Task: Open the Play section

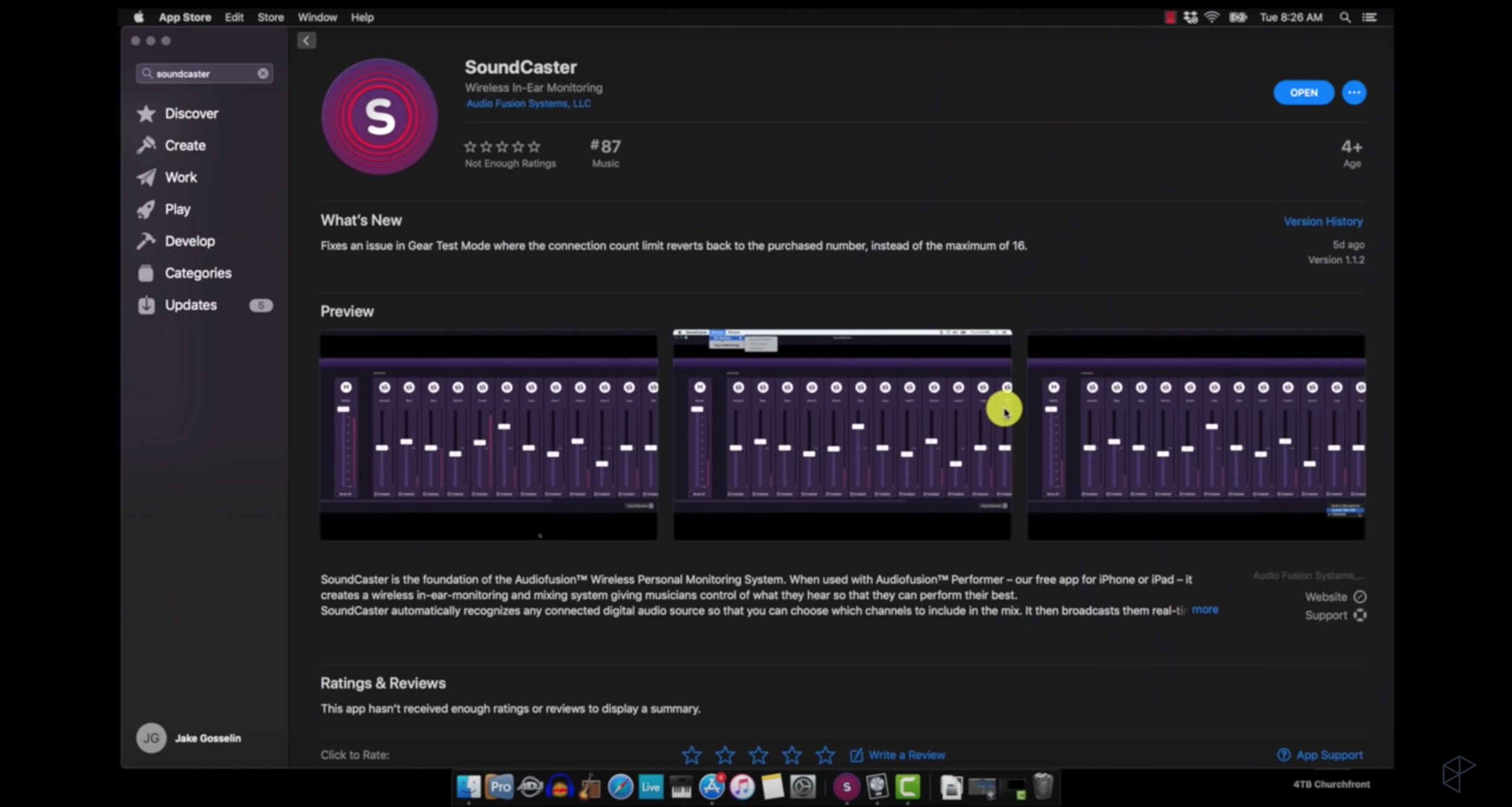Action: click(164, 209)
